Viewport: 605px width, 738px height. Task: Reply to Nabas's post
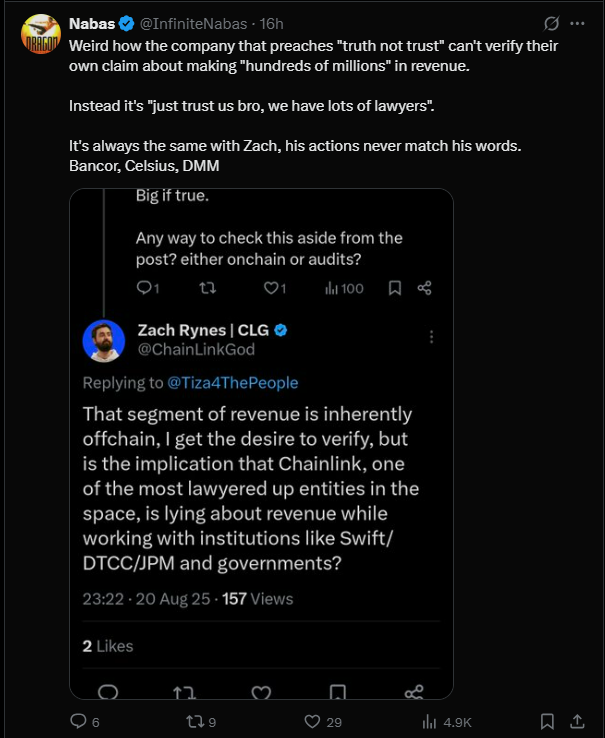79,721
